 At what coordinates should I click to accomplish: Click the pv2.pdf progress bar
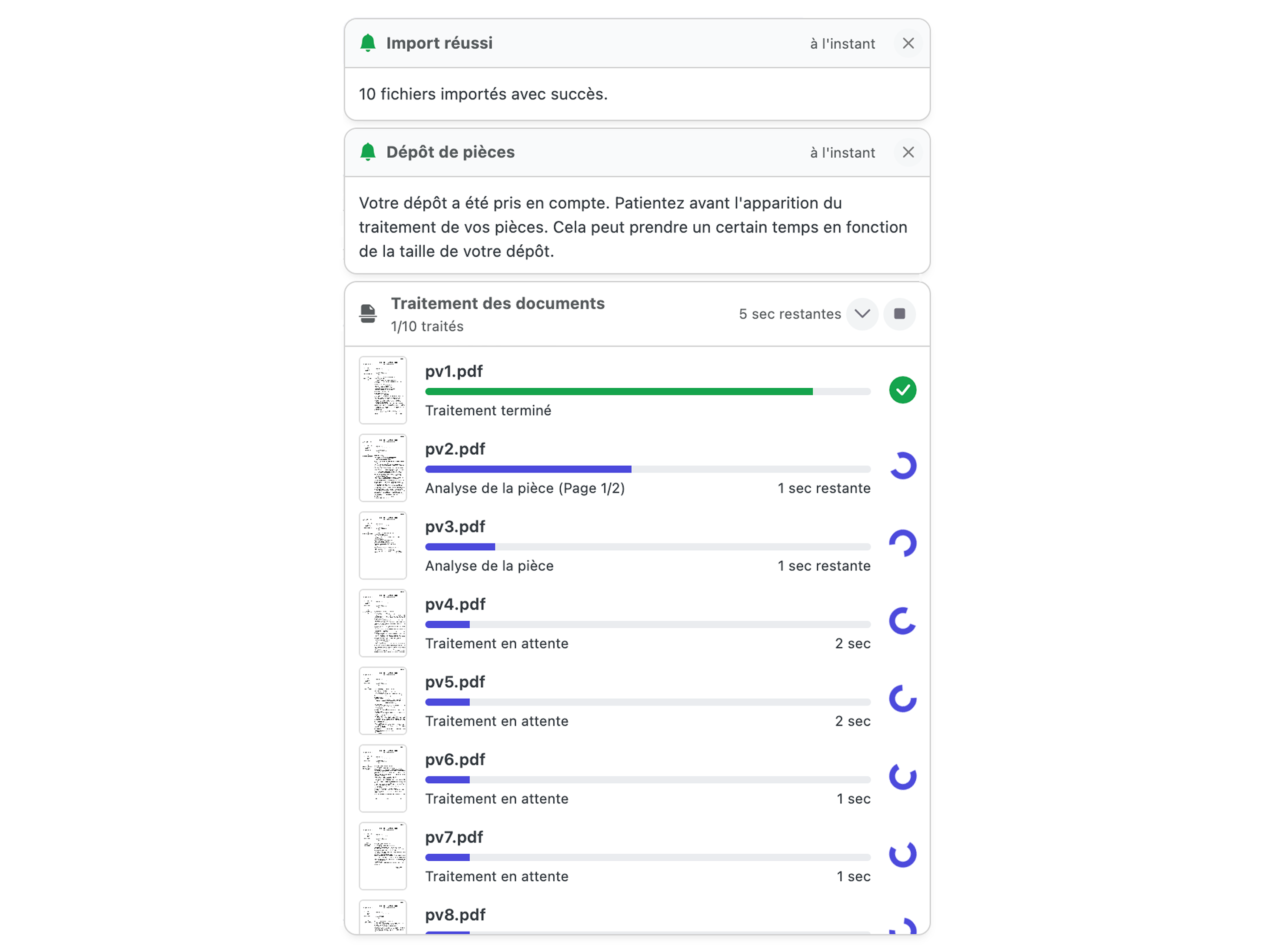[x=647, y=469]
